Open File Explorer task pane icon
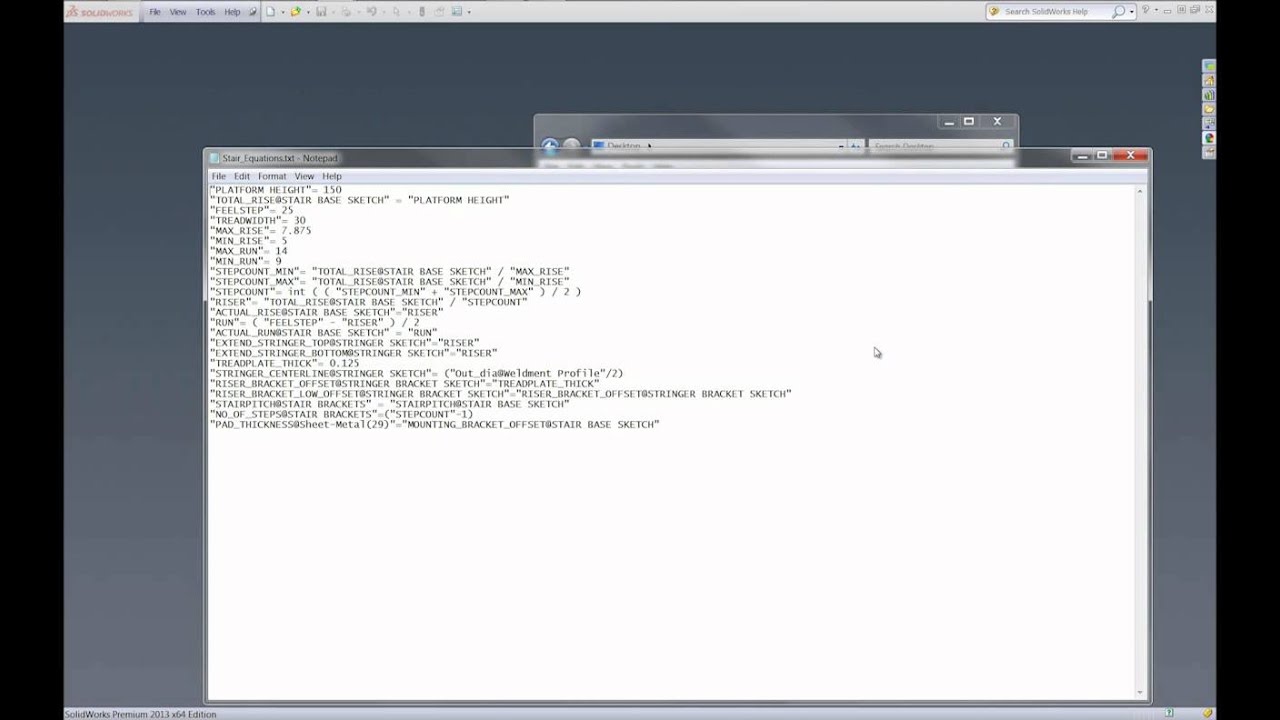1280x720 pixels. (x=1209, y=109)
